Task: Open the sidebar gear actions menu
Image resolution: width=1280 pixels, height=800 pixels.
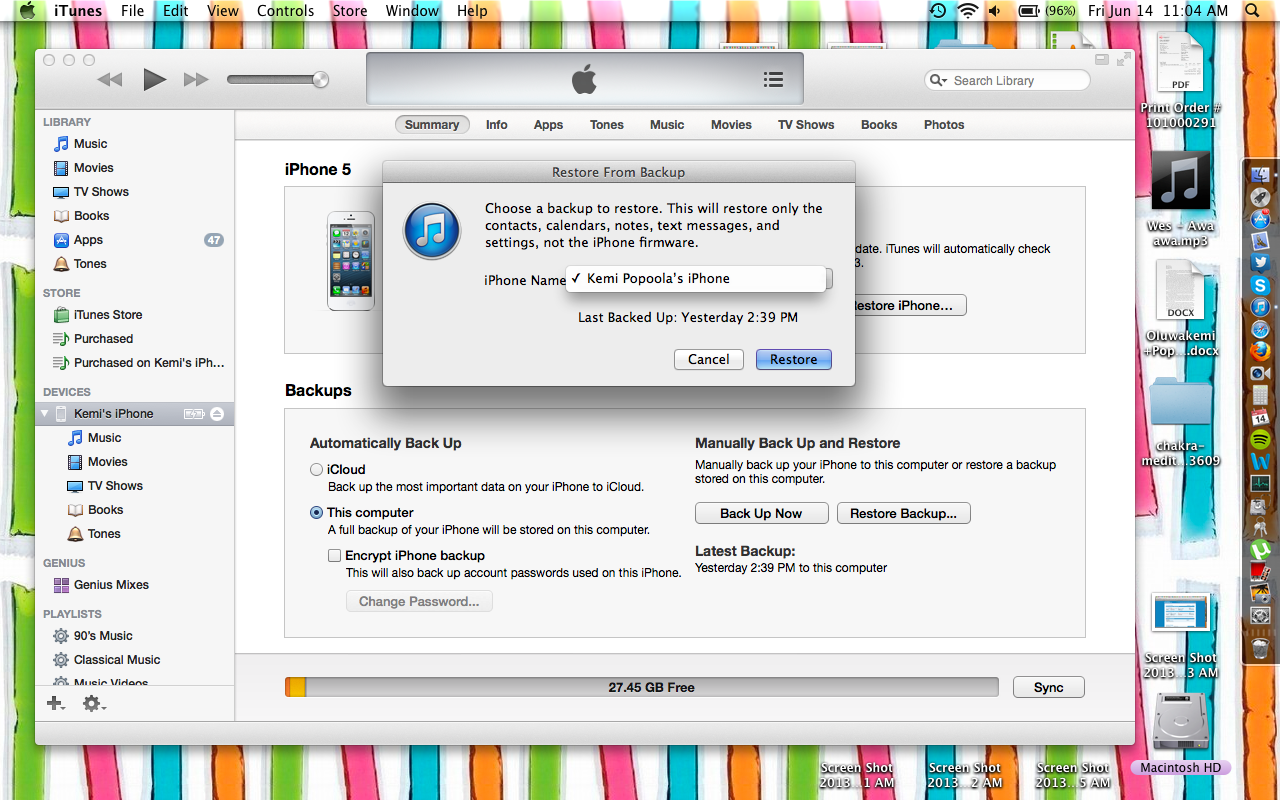Action: coord(94,704)
